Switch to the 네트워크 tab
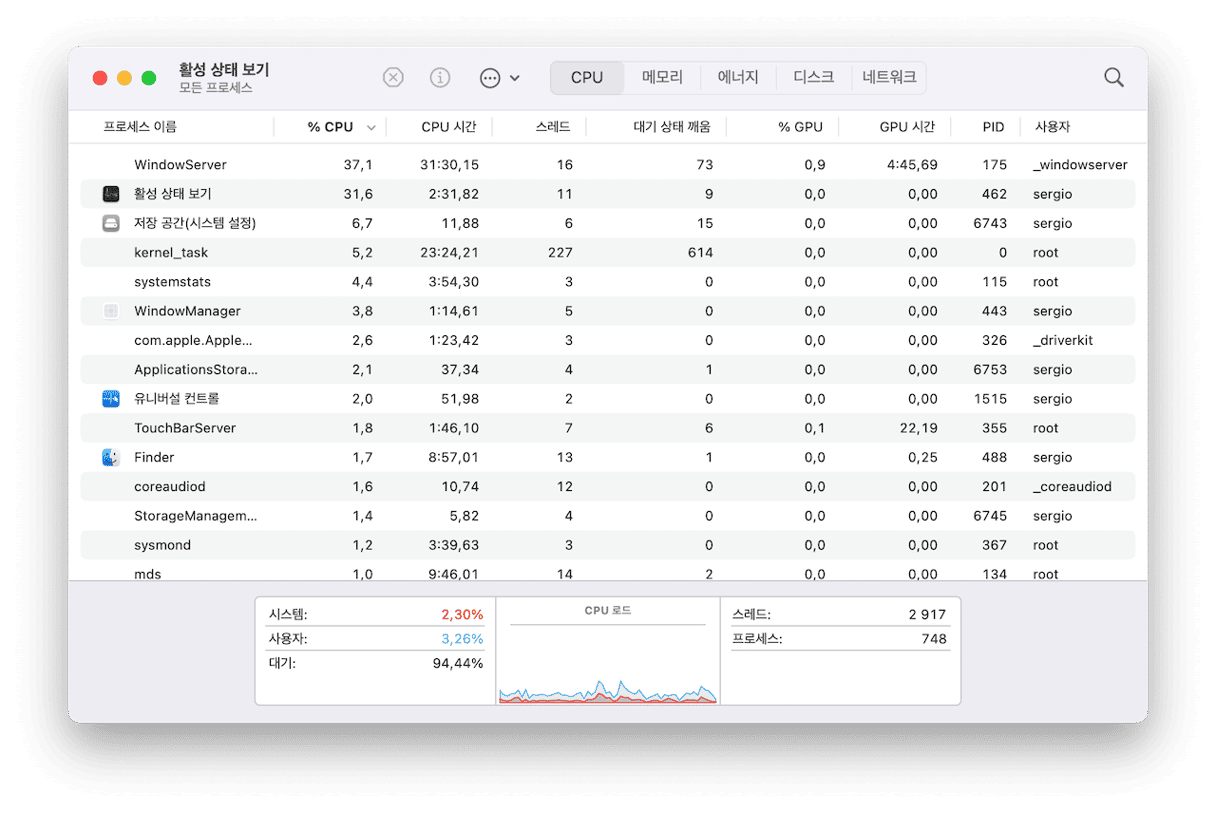Image resolution: width=1216 pixels, height=813 pixels. click(x=889, y=77)
